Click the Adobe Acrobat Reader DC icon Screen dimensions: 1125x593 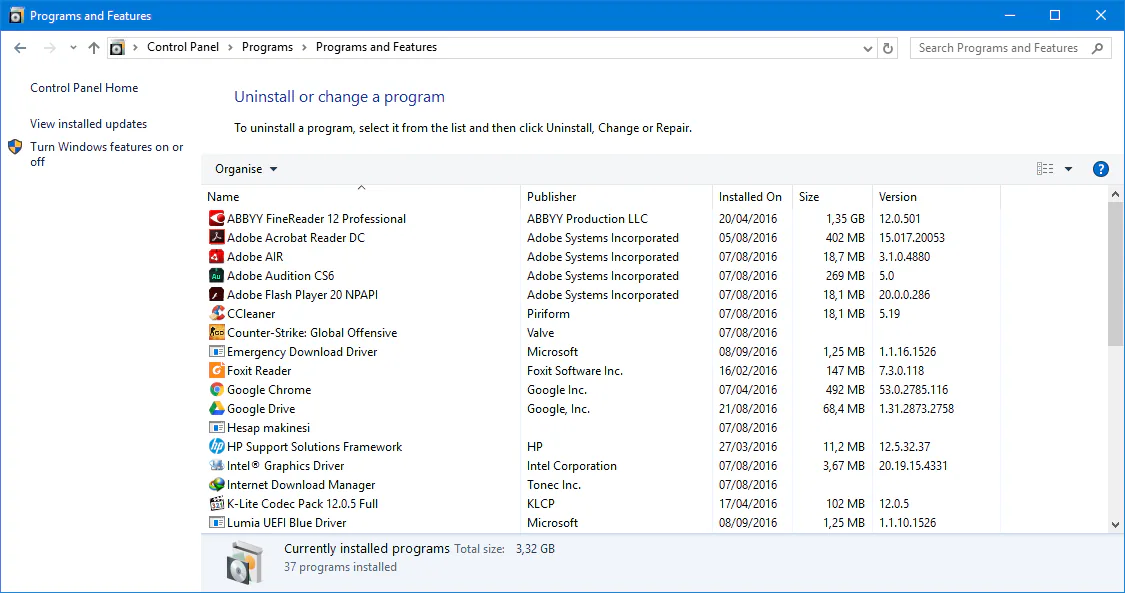216,237
